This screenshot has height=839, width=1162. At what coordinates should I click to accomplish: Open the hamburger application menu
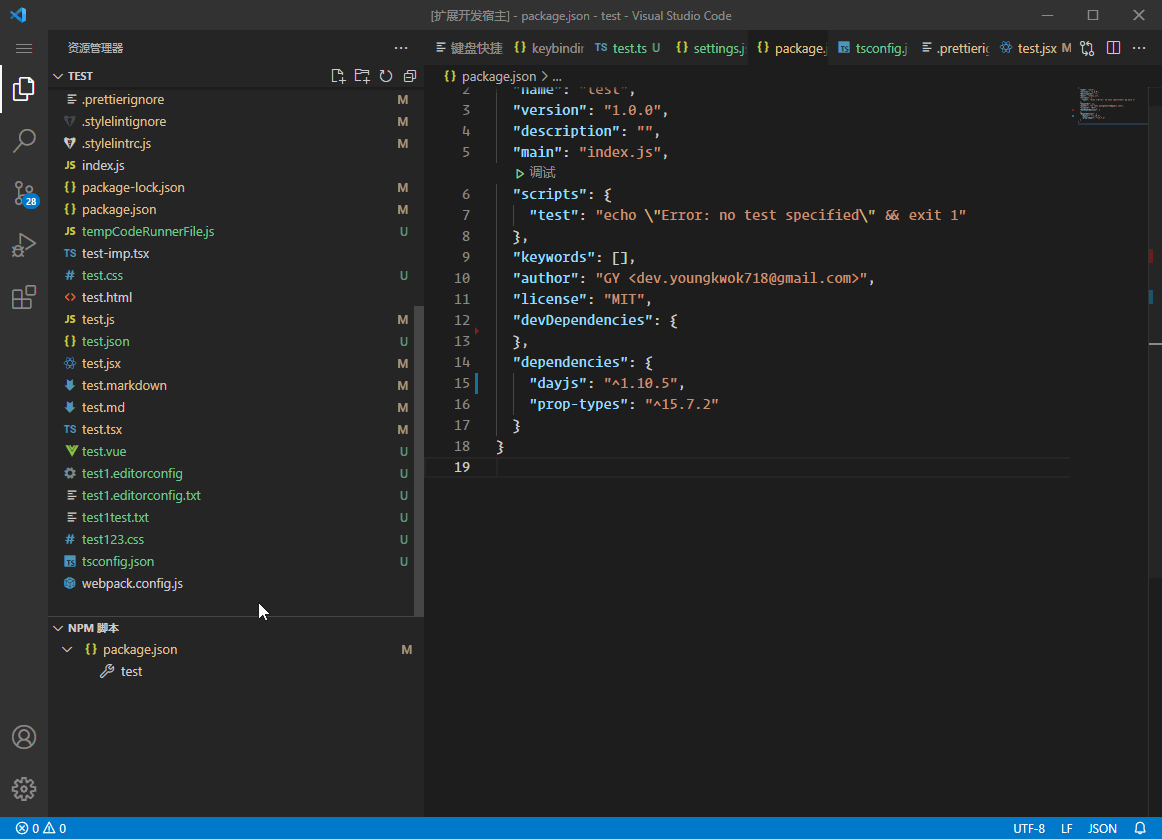click(24, 48)
